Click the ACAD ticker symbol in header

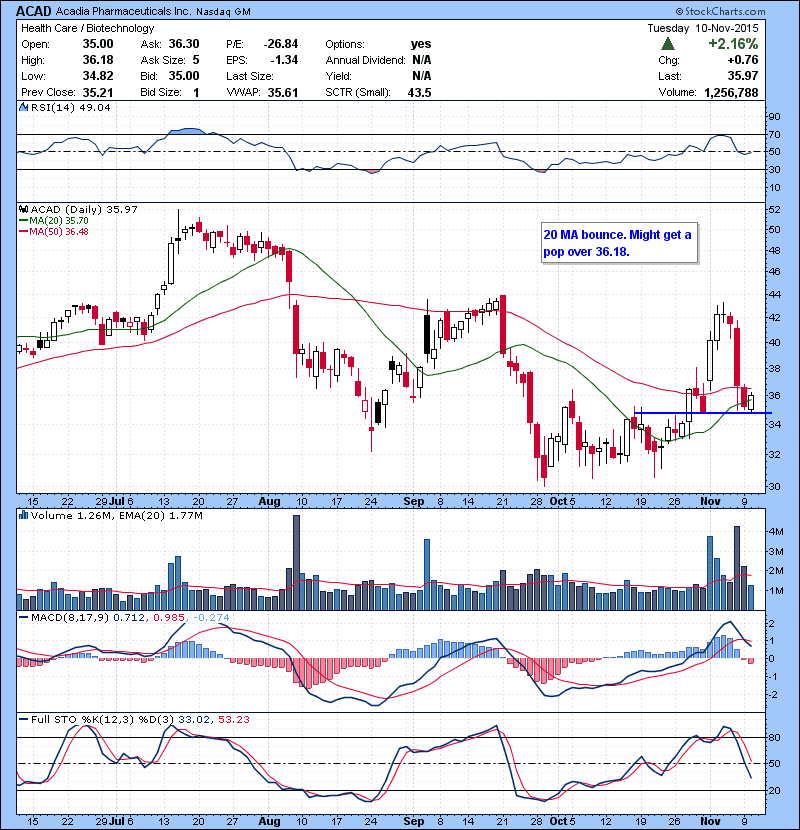tap(34, 11)
